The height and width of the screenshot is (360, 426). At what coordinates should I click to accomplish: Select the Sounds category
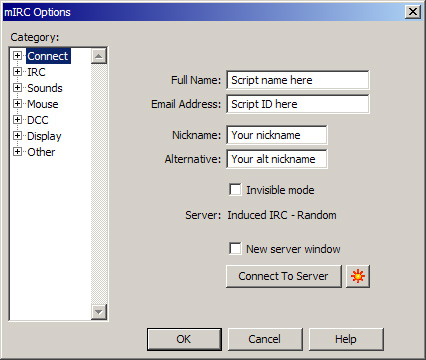(45, 88)
